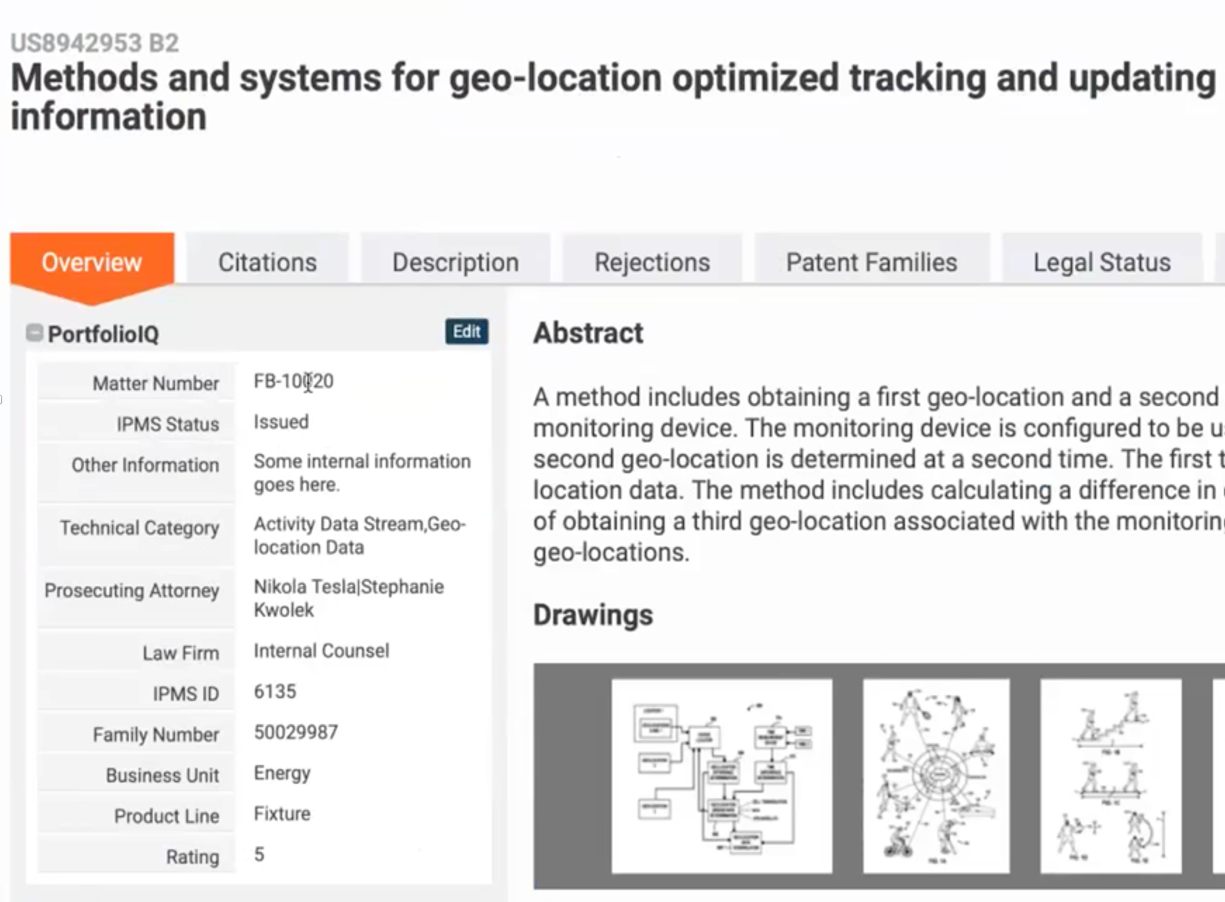The width and height of the screenshot is (1225, 902).
Task: Collapse the PortfolioIQ panel
Action: pos(35,333)
